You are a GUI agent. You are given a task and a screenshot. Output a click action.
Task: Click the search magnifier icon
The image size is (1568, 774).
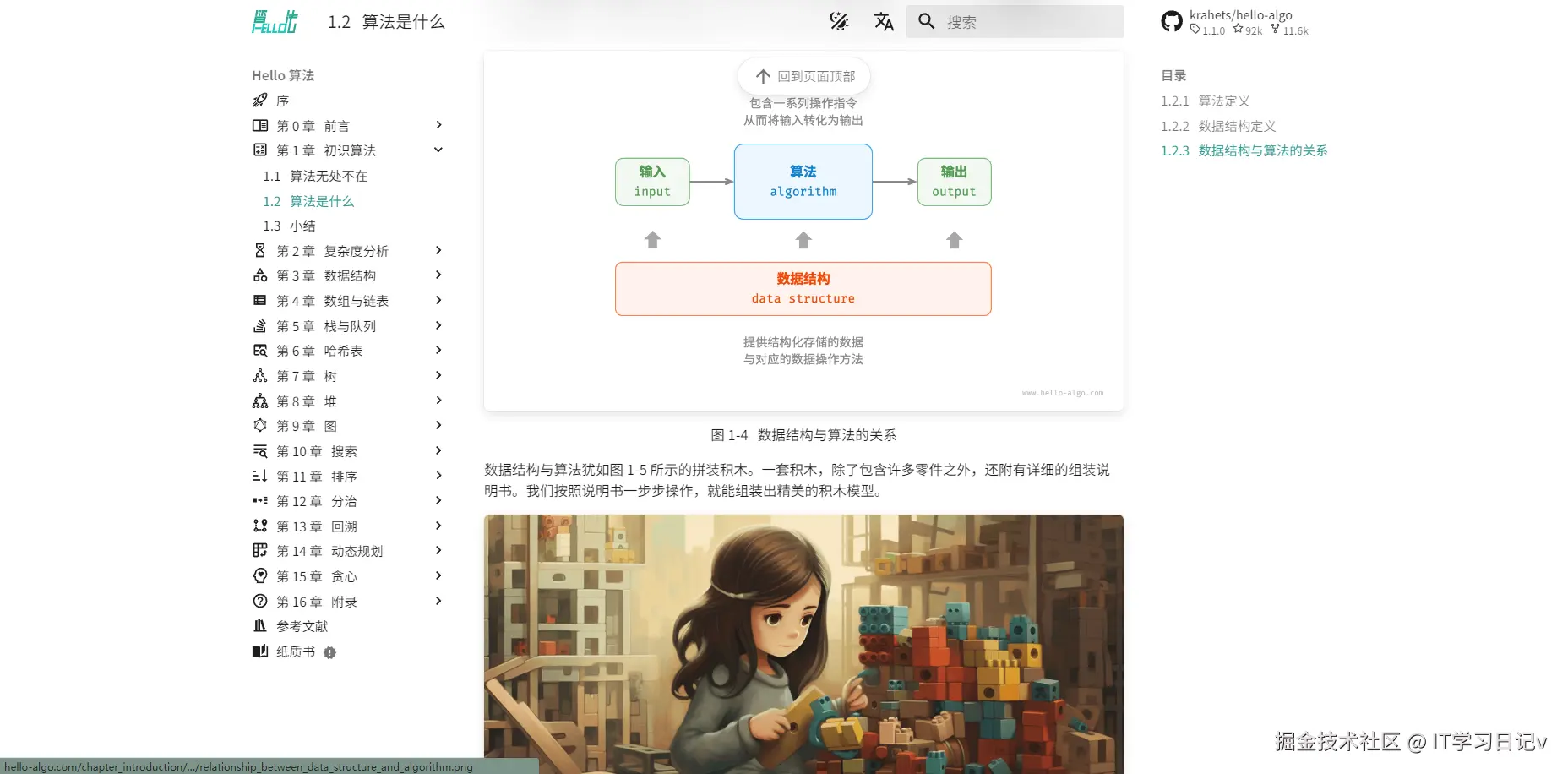tap(927, 21)
